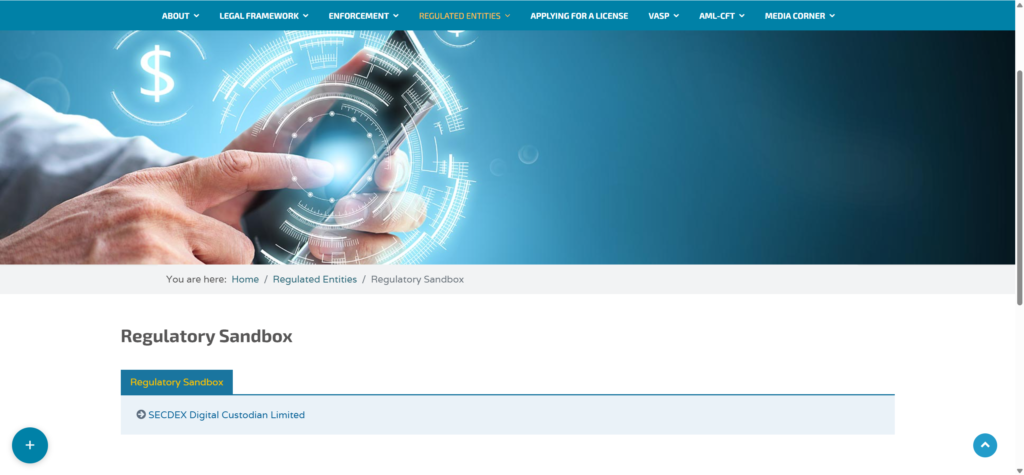The width and height of the screenshot is (1024, 475).
Task: Expand the Media Corner chevron
Action: (x=832, y=16)
